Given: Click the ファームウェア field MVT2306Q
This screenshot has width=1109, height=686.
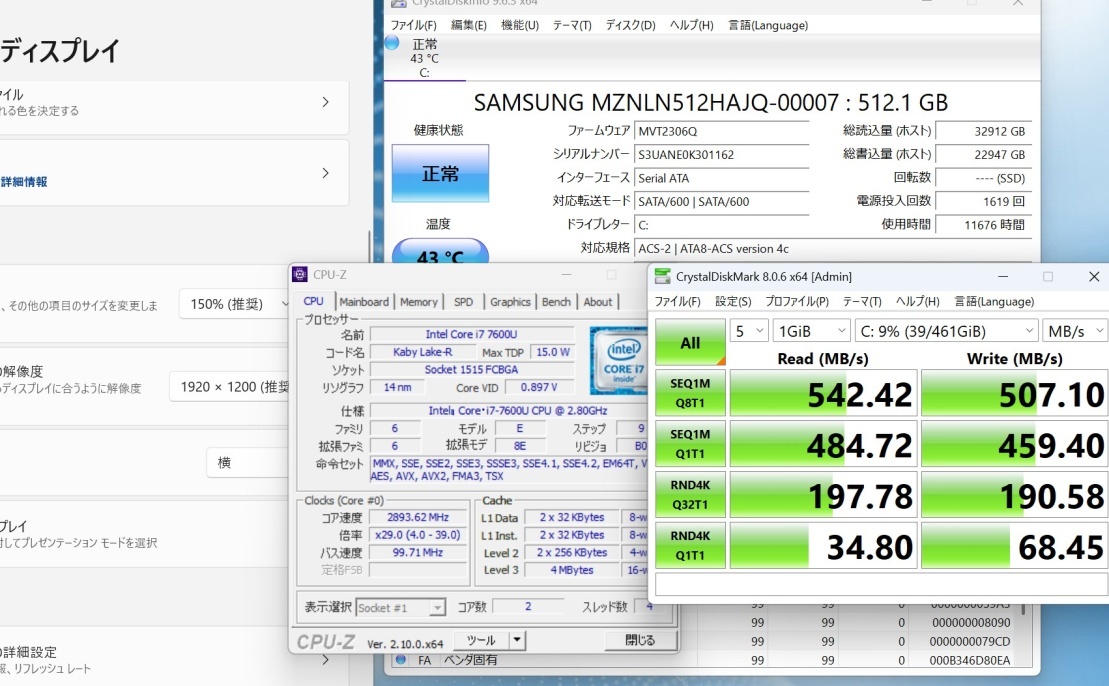Looking at the screenshot, I should coord(721,132).
